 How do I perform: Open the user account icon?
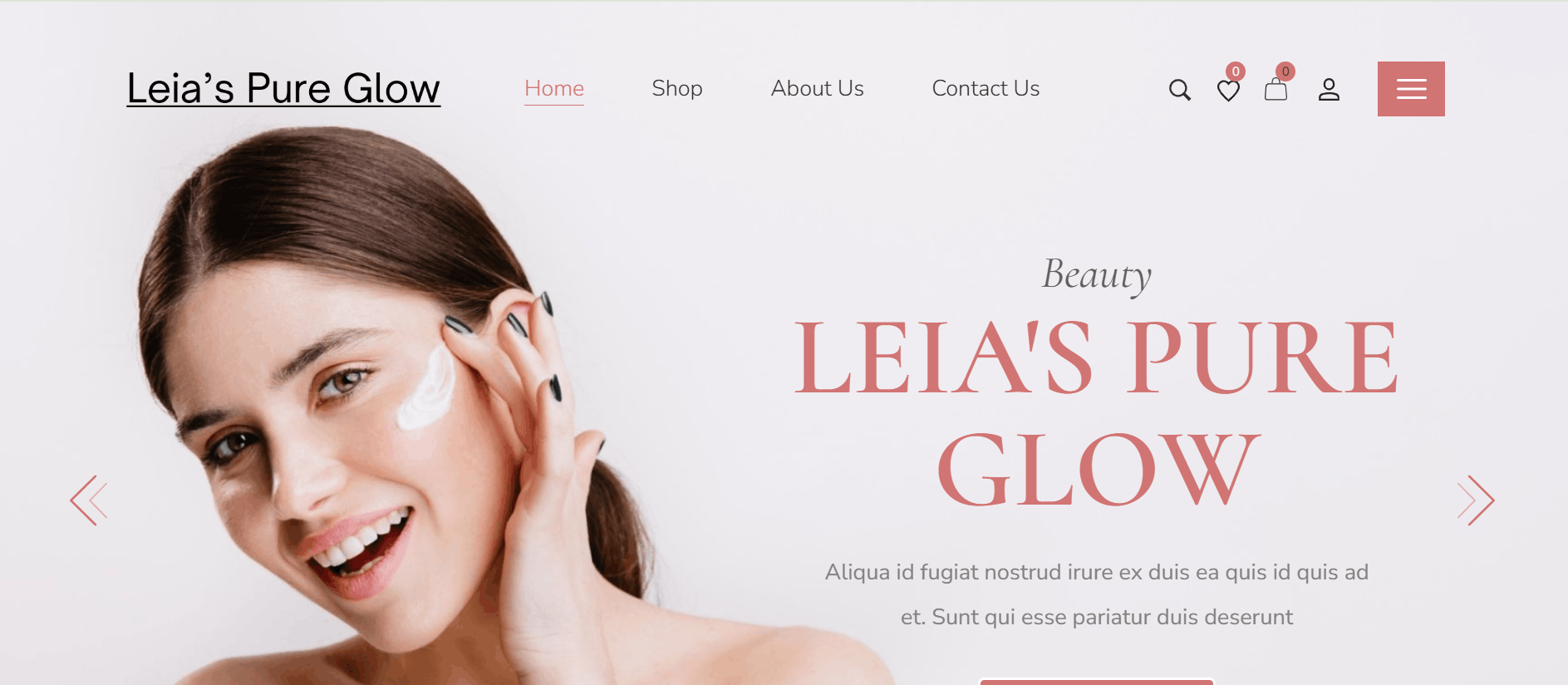click(x=1329, y=90)
